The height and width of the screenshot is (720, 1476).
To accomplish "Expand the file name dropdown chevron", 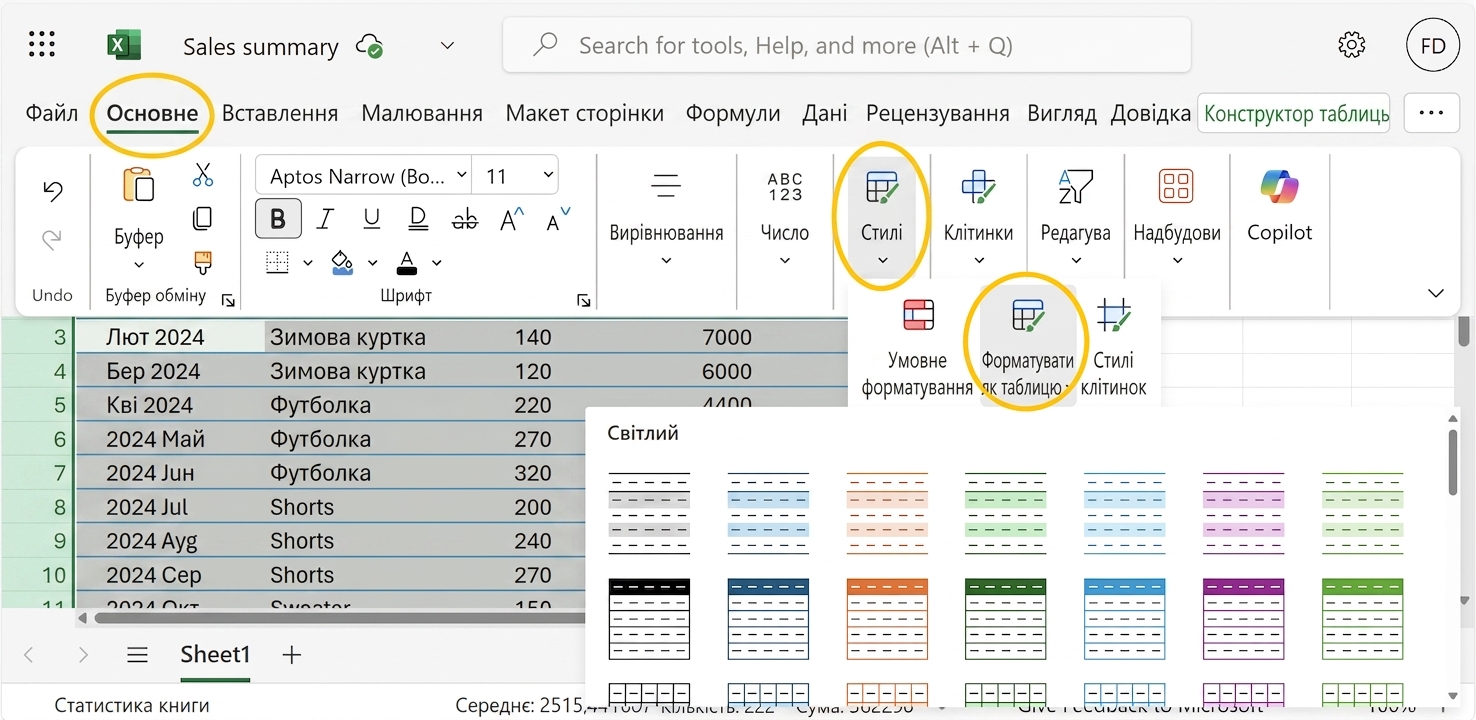I will 448,45.
